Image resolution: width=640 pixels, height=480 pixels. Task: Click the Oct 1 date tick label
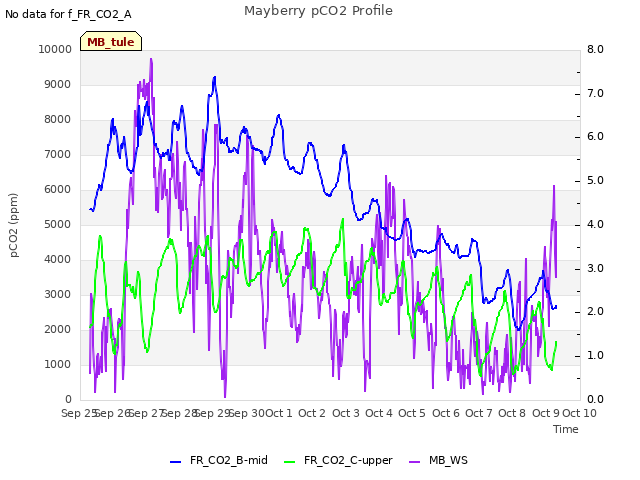tap(279, 413)
